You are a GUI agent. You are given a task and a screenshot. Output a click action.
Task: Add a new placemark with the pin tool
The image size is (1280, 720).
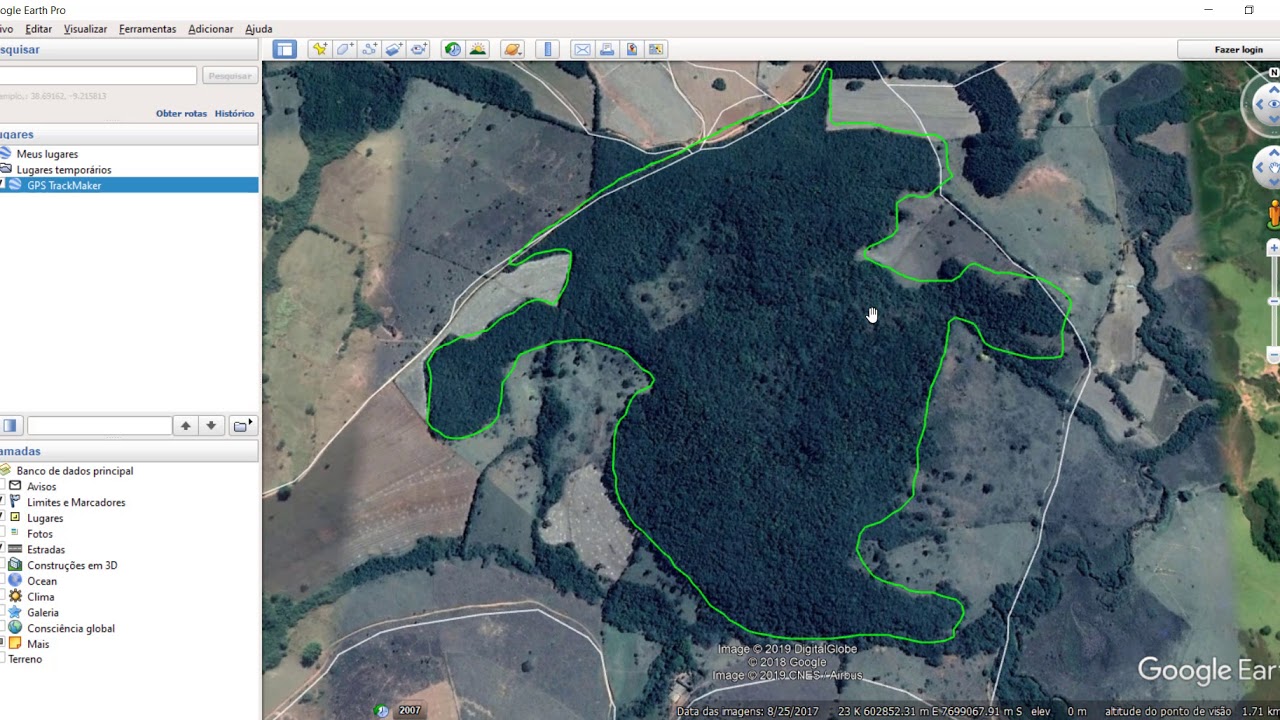[x=319, y=49]
